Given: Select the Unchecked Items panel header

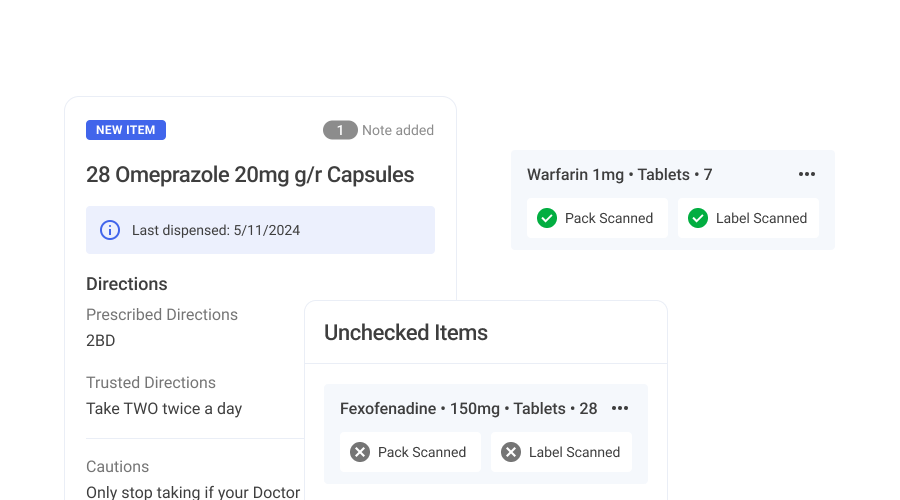Looking at the screenshot, I should click(x=406, y=333).
